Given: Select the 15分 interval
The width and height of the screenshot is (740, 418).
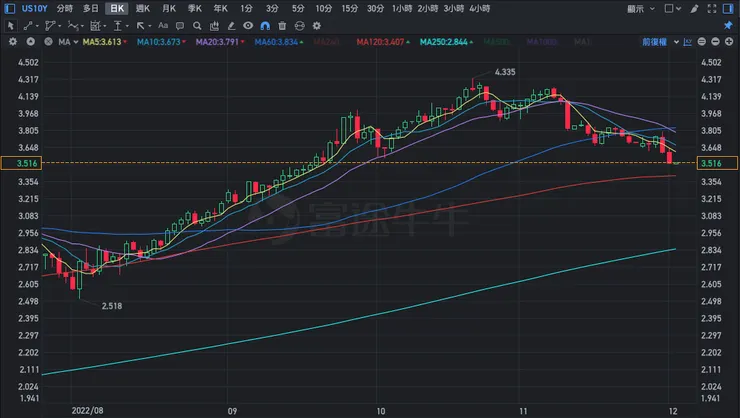Looking at the screenshot, I should coord(350,8).
